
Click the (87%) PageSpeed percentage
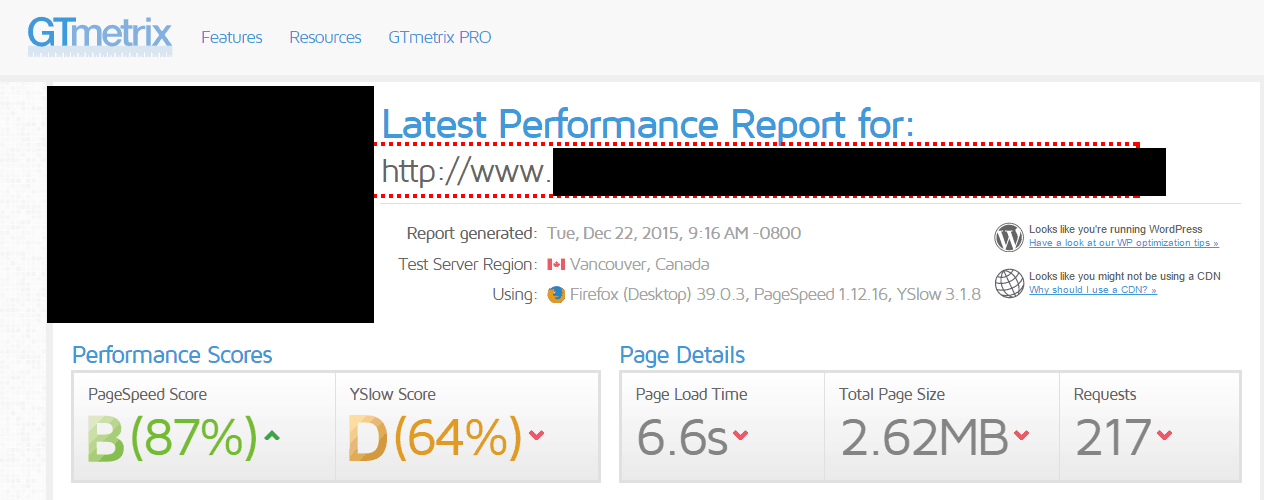[195, 438]
